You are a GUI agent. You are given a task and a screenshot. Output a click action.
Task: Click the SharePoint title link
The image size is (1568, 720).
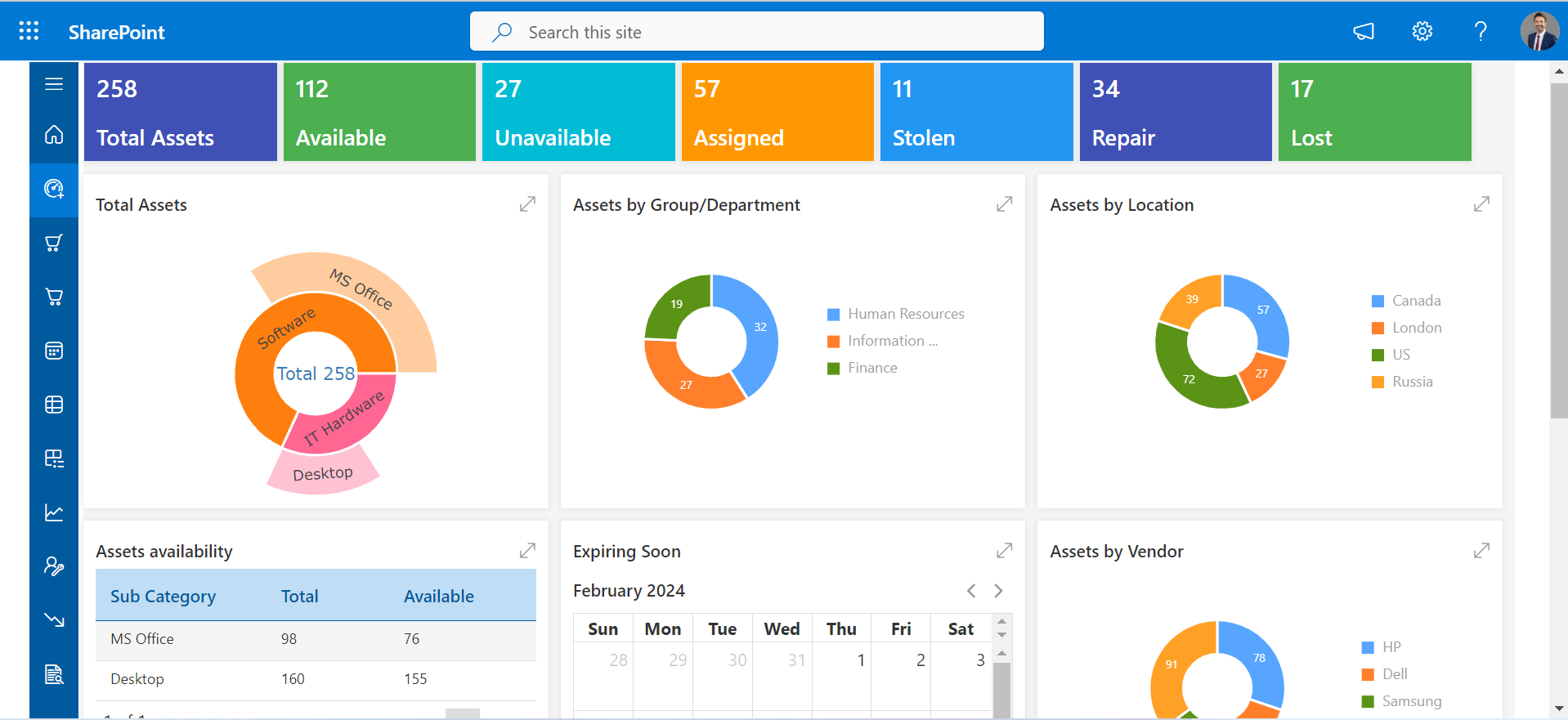click(116, 32)
